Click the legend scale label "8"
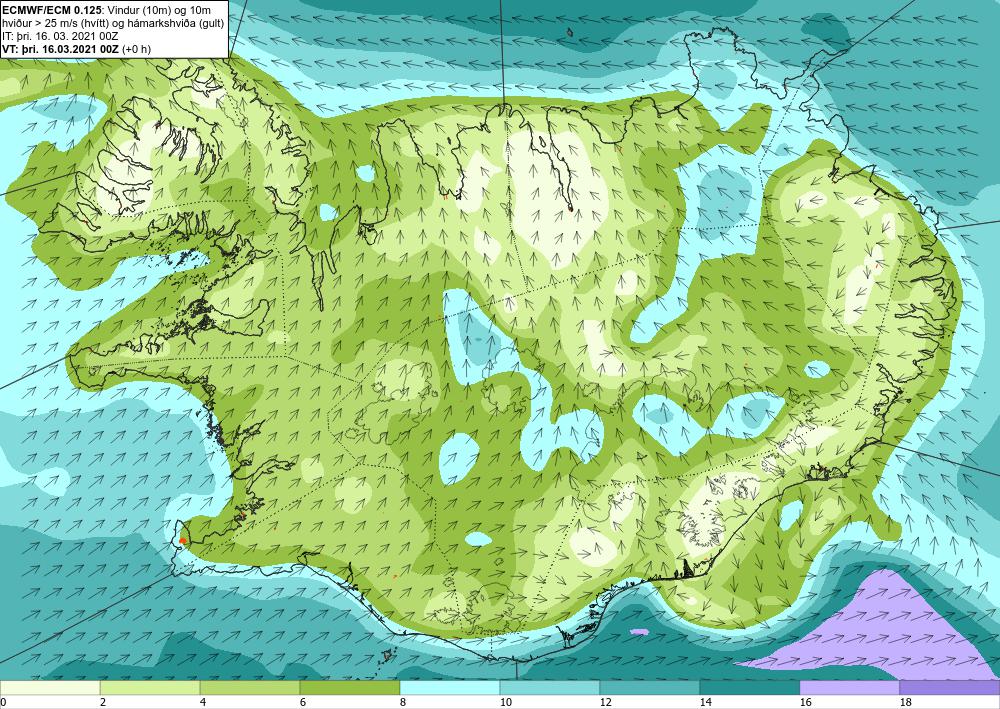 tap(403, 703)
